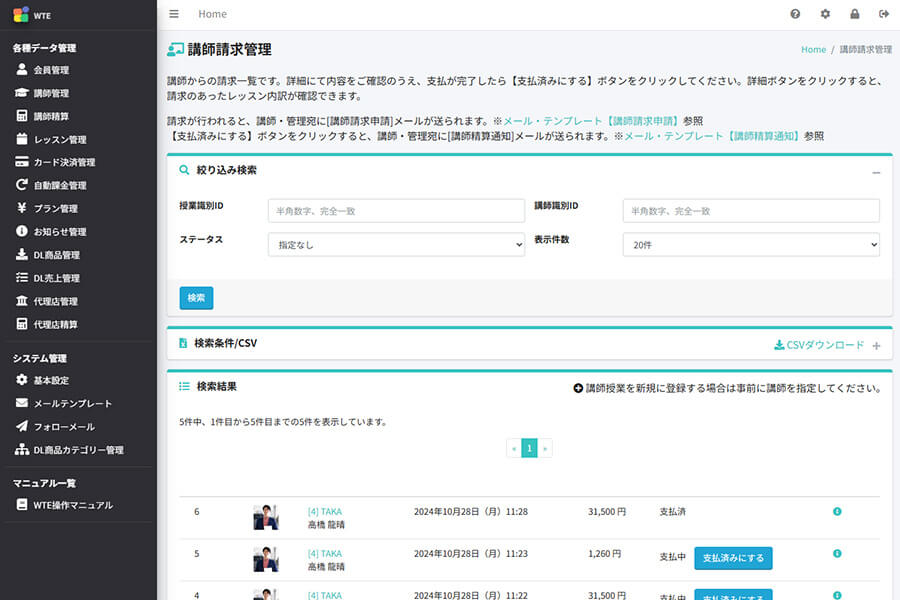Image resolution: width=900 pixels, height=600 pixels.
Task: Click the lock icon in the top bar
Action: [853, 14]
